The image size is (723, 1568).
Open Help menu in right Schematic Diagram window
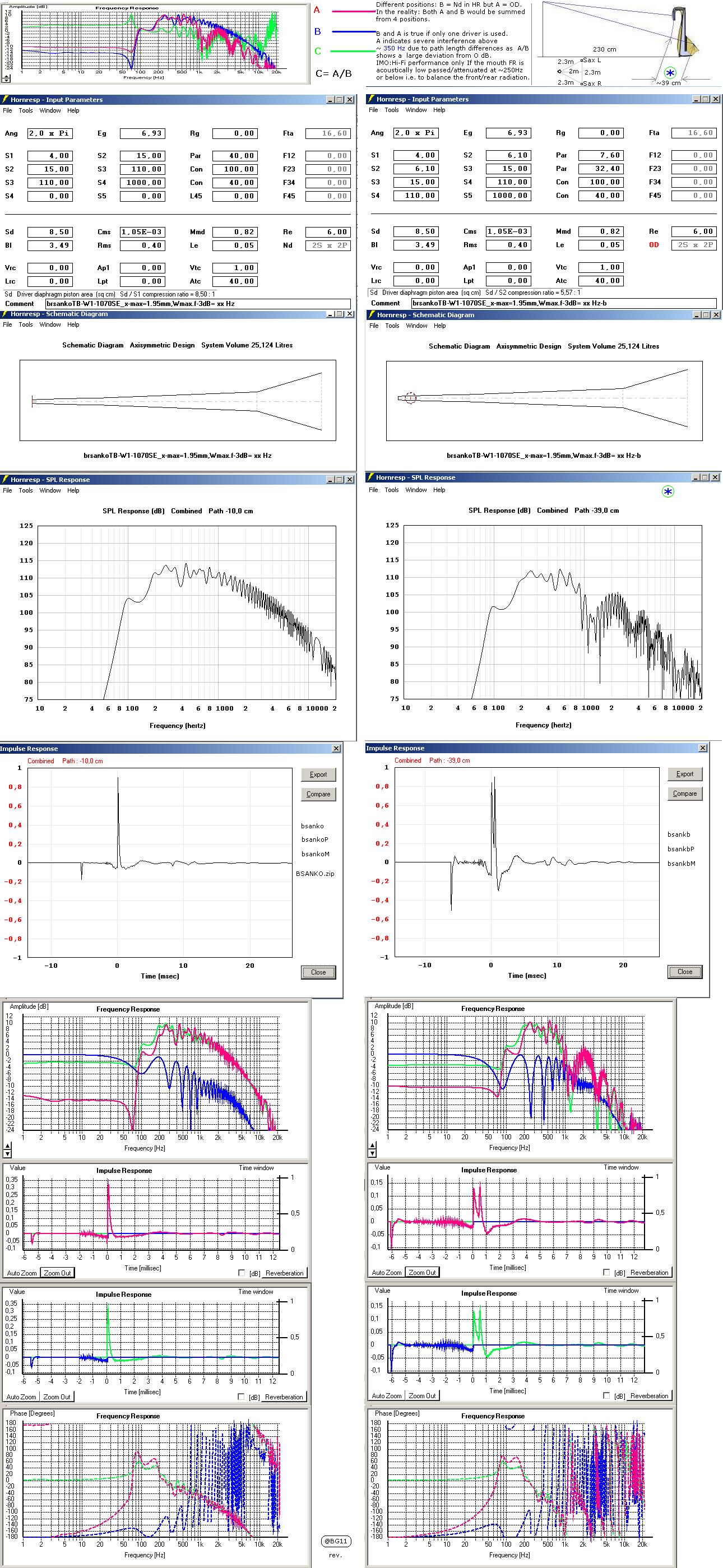click(x=439, y=326)
